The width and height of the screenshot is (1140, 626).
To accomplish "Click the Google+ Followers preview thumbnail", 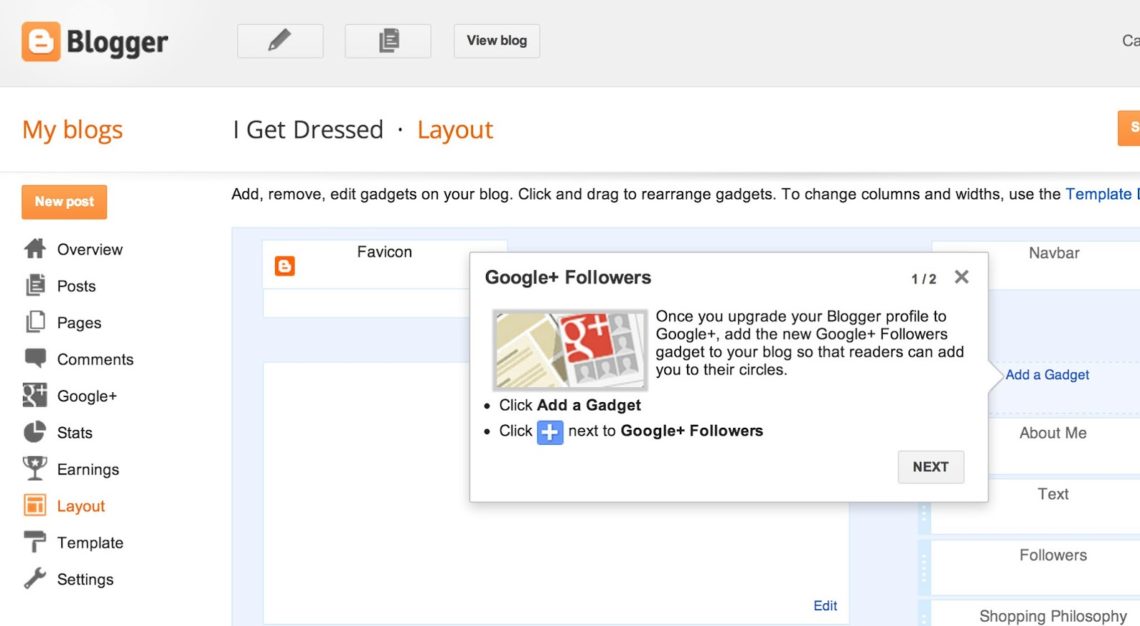I will (x=570, y=350).
